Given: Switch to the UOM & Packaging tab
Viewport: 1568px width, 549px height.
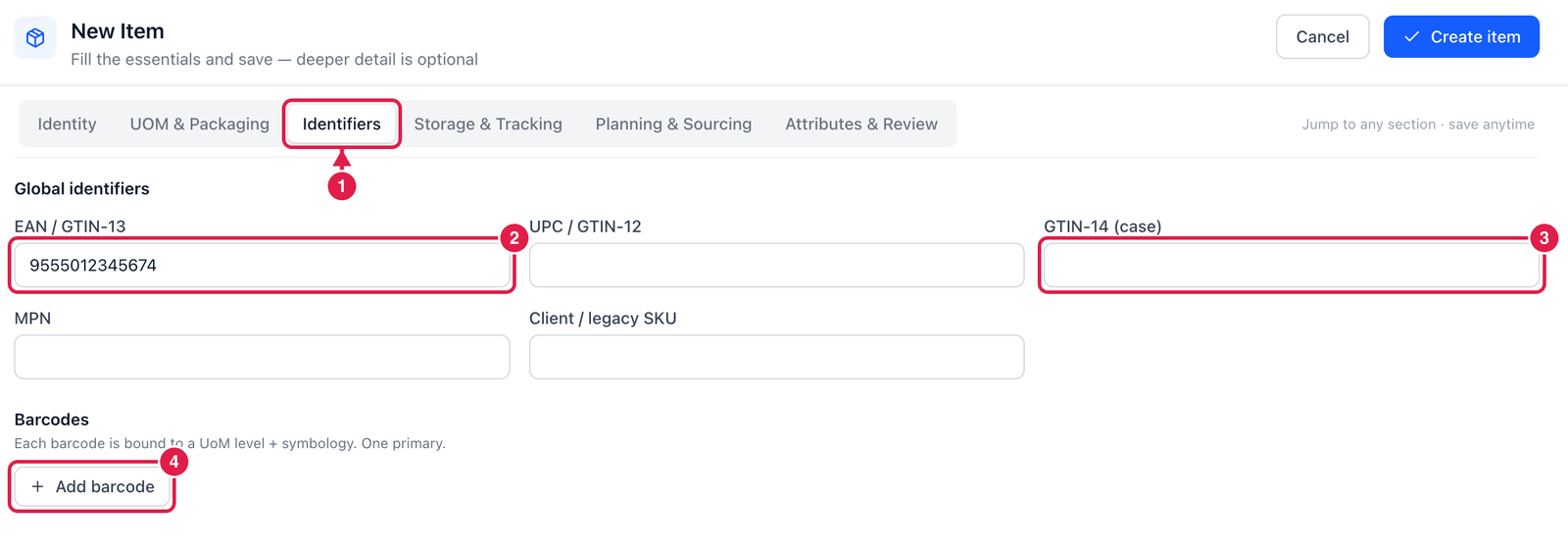Looking at the screenshot, I should click(200, 125).
